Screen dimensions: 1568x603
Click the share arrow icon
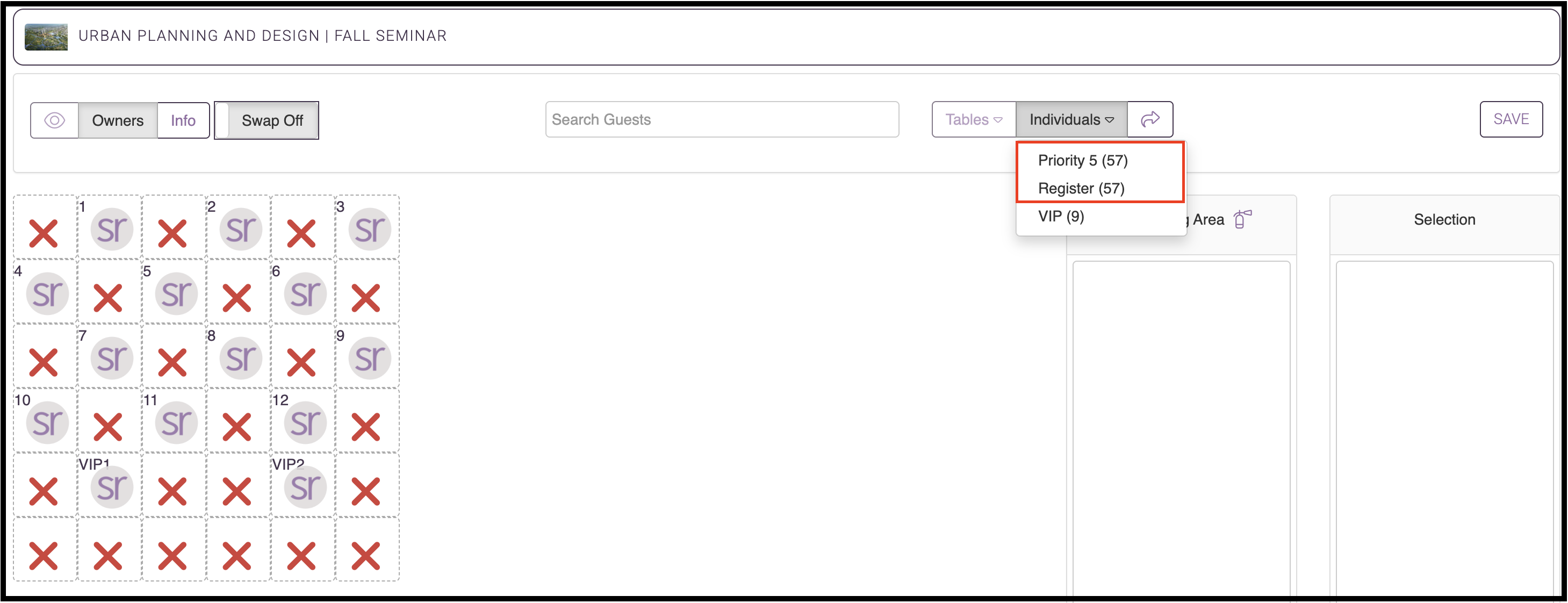click(x=1150, y=119)
